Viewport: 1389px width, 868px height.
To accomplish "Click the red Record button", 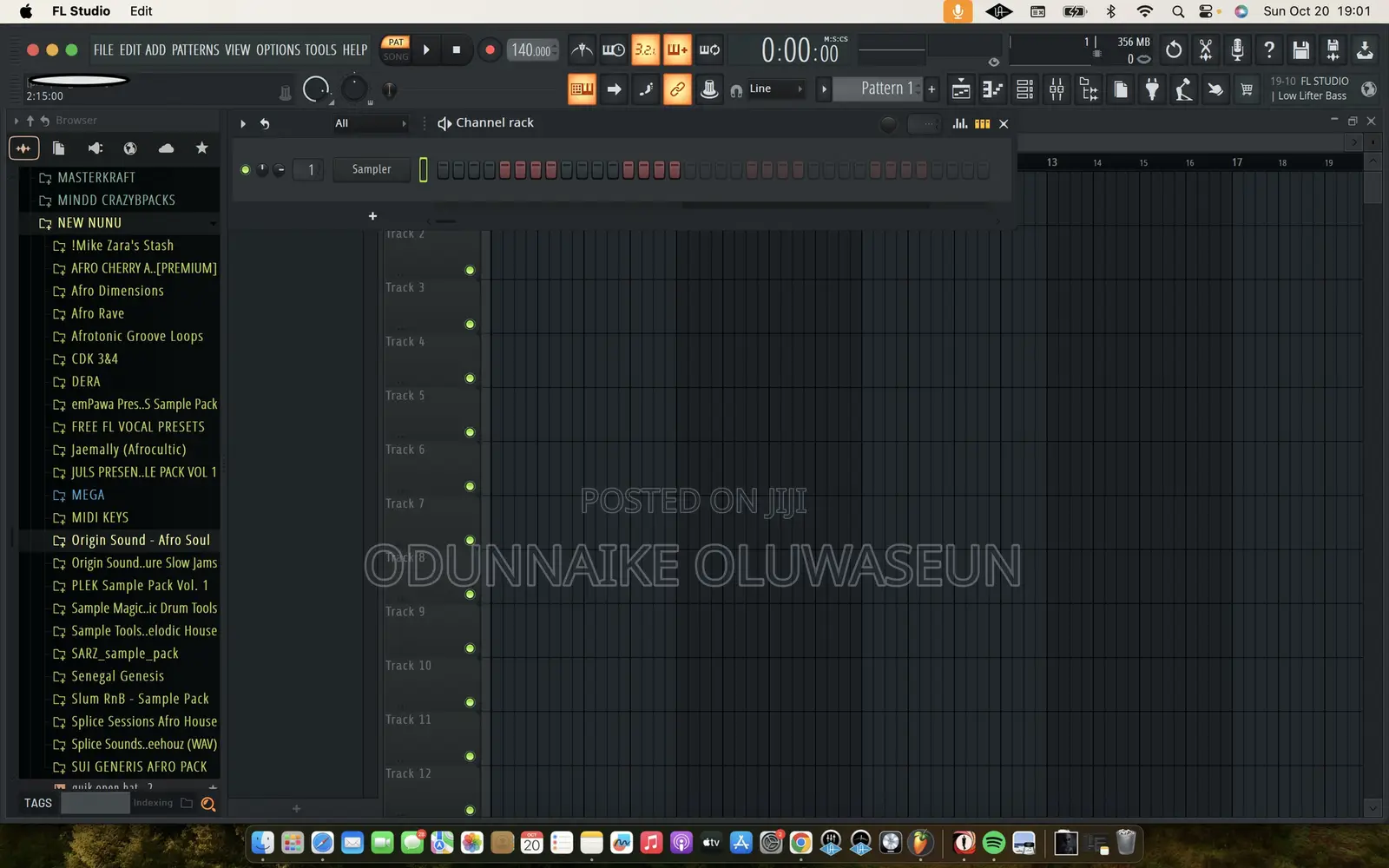I will pos(490,49).
